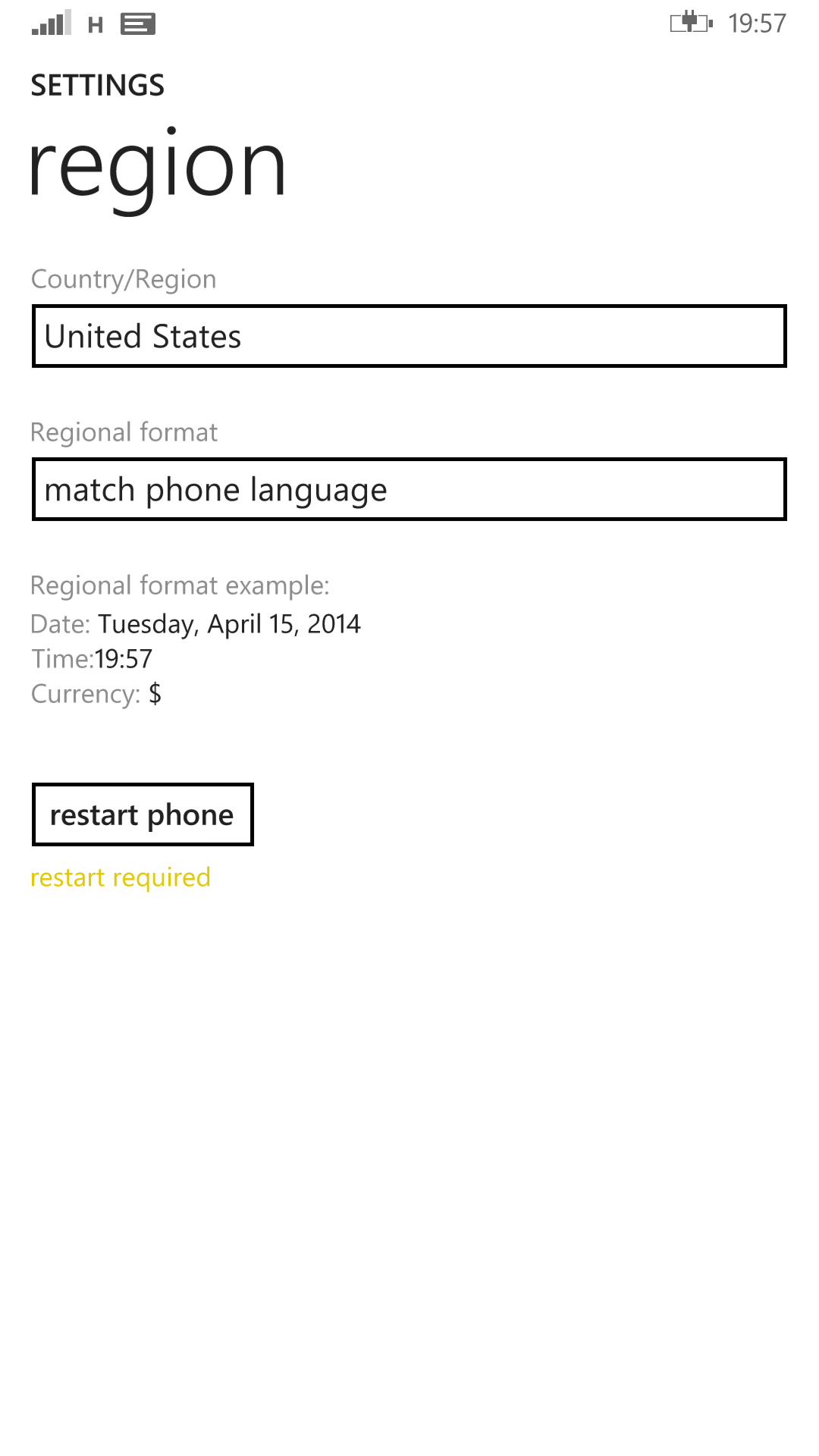
Task: Tap the Country/Region field label
Action: pos(124,279)
